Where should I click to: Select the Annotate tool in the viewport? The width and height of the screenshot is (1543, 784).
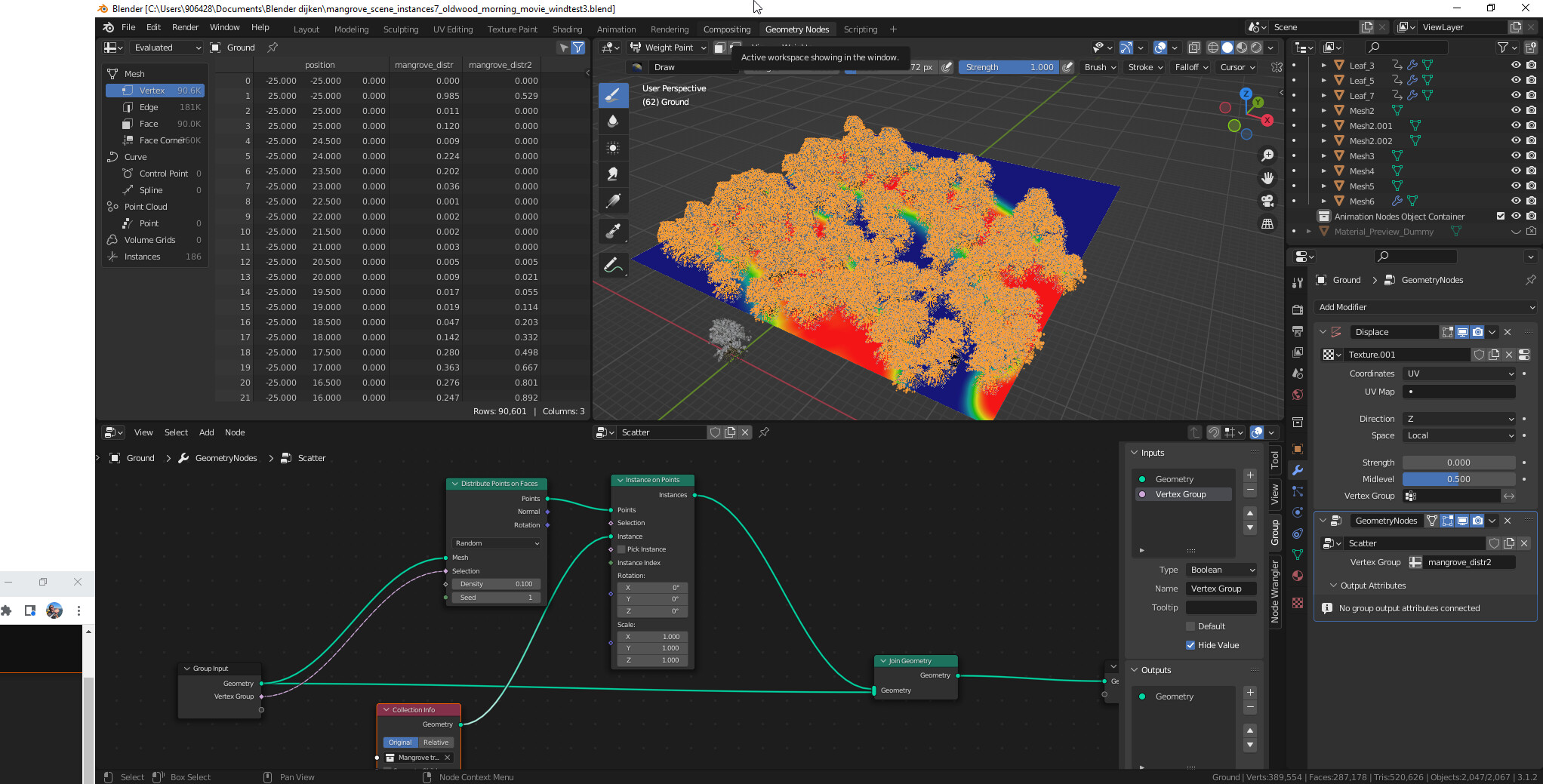(613, 264)
